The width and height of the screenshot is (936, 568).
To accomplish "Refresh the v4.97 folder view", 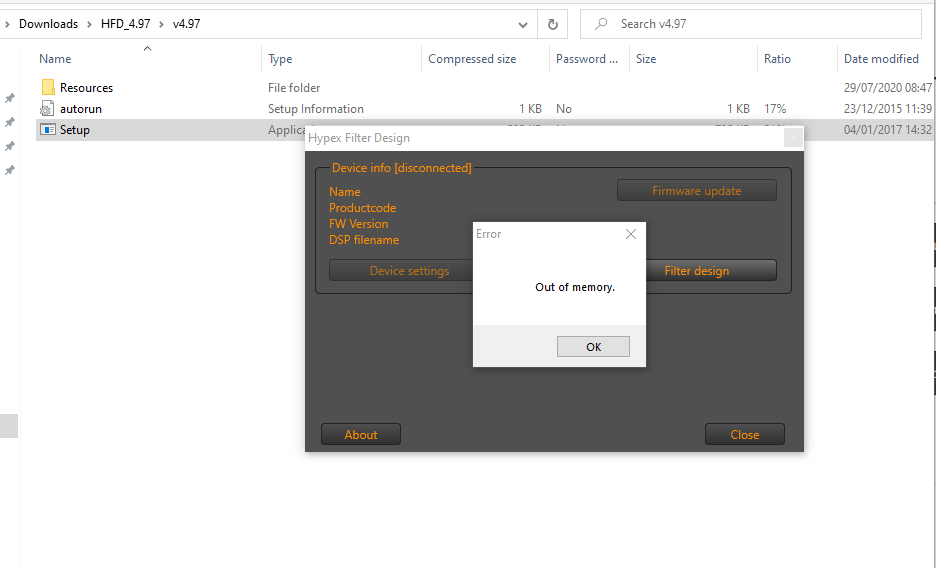I will coord(553,24).
